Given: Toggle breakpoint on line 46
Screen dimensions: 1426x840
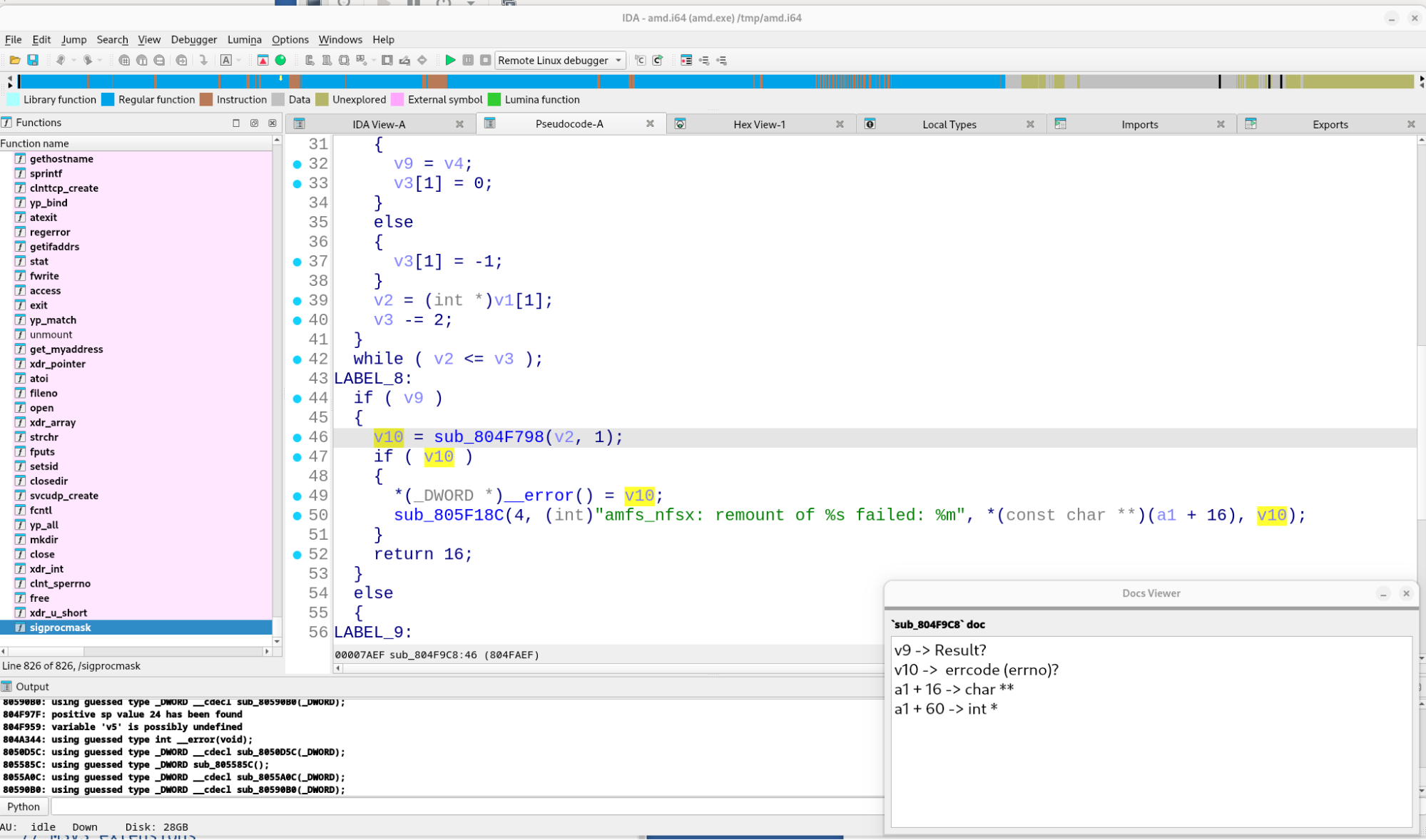Looking at the screenshot, I should 297,438.
